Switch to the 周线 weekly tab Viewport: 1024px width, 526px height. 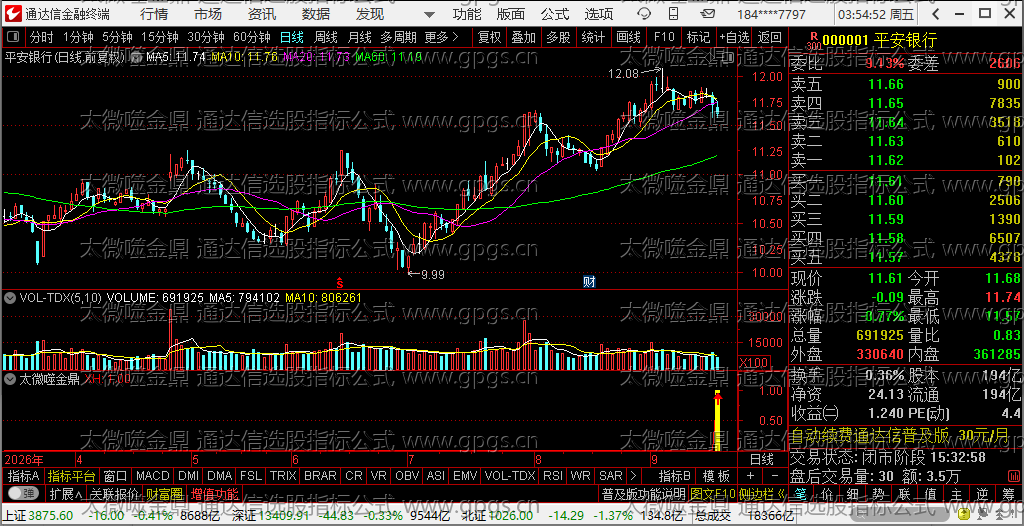[x=326, y=37]
